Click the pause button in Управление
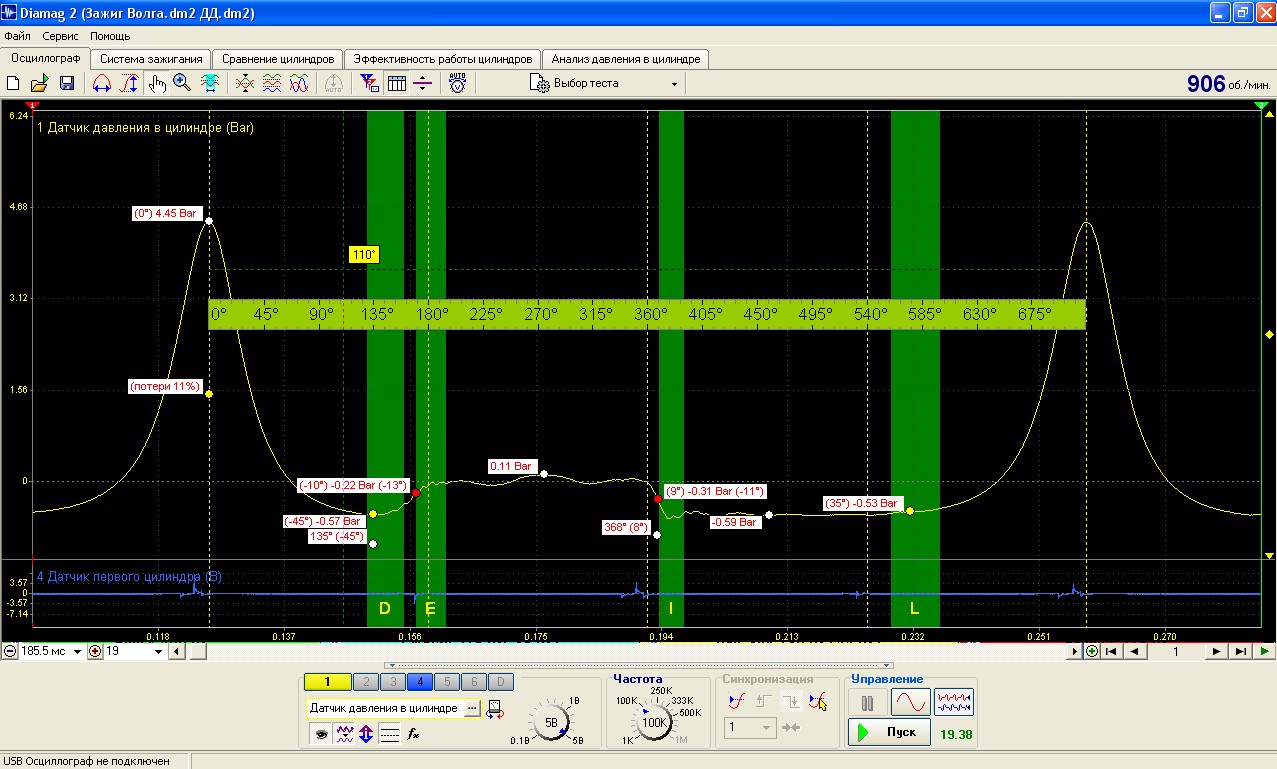The image size is (1277, 769). (x=868, y=702)
